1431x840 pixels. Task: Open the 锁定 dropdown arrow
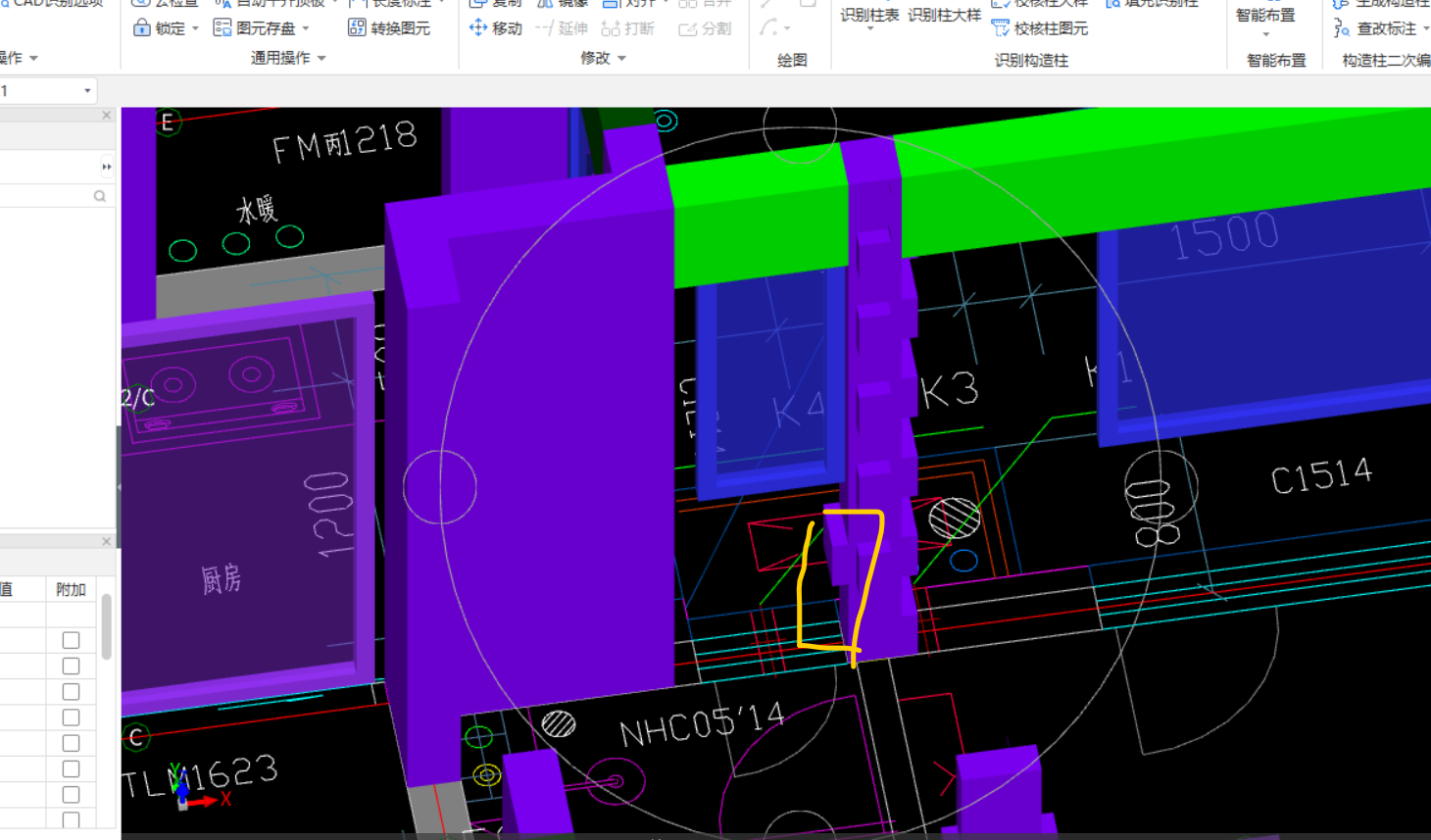click(x=195, y=28)
